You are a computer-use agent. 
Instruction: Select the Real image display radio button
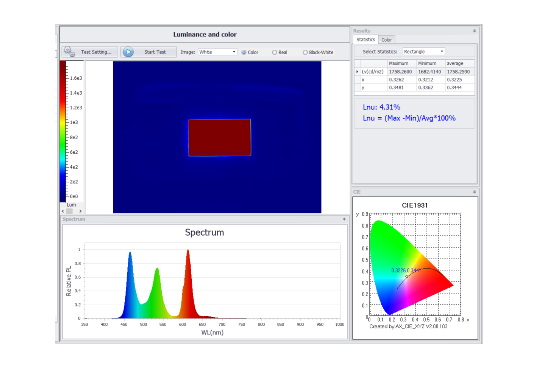coord(274,52)
